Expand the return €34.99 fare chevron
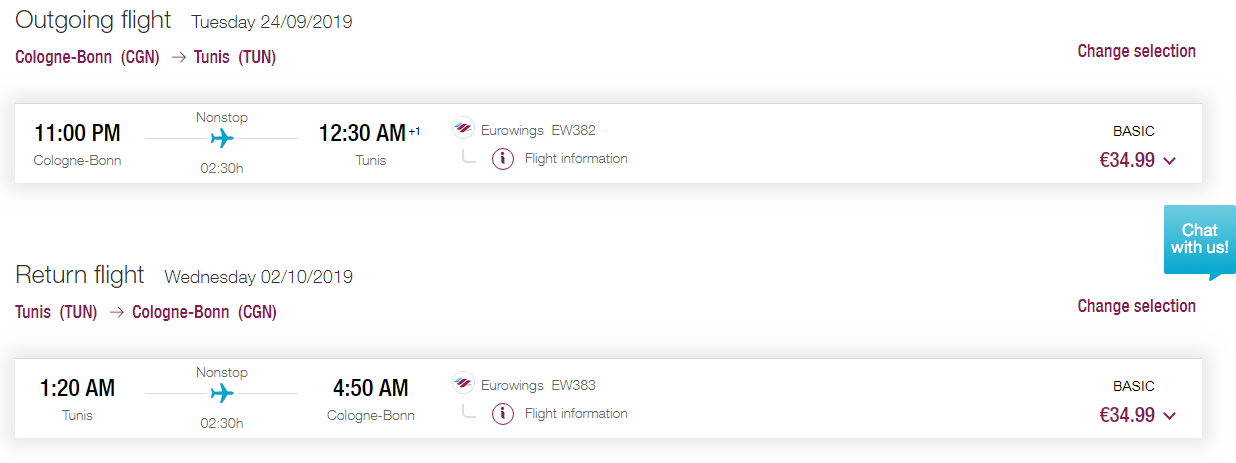Image resolution: width=1236 pixels, height=463 pixels. (x=1170, y=416)
